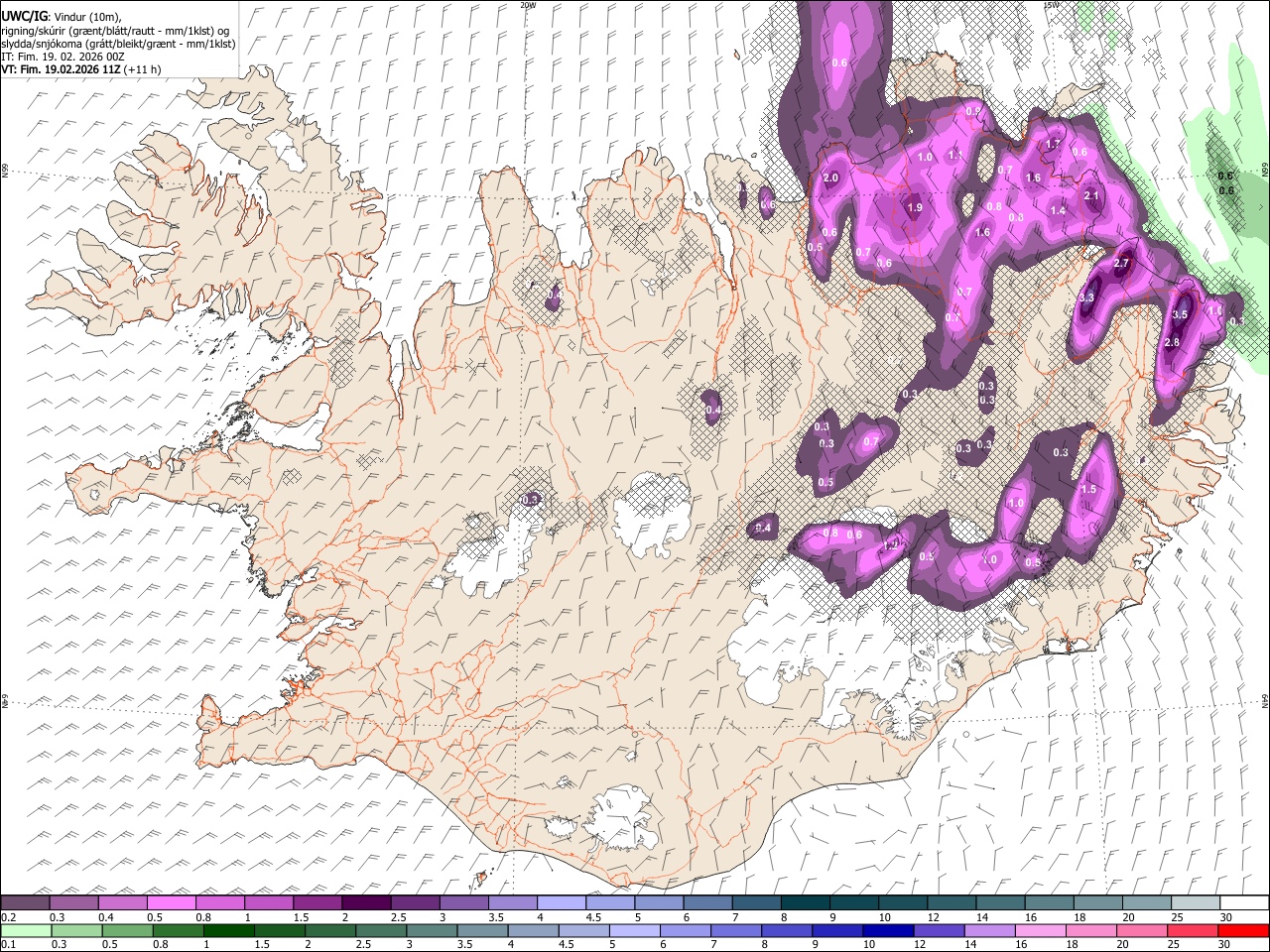Pick the bright magenta upper swatch labeled 0.5
Screen dimensions: 1270x952
tap(171, 903)
